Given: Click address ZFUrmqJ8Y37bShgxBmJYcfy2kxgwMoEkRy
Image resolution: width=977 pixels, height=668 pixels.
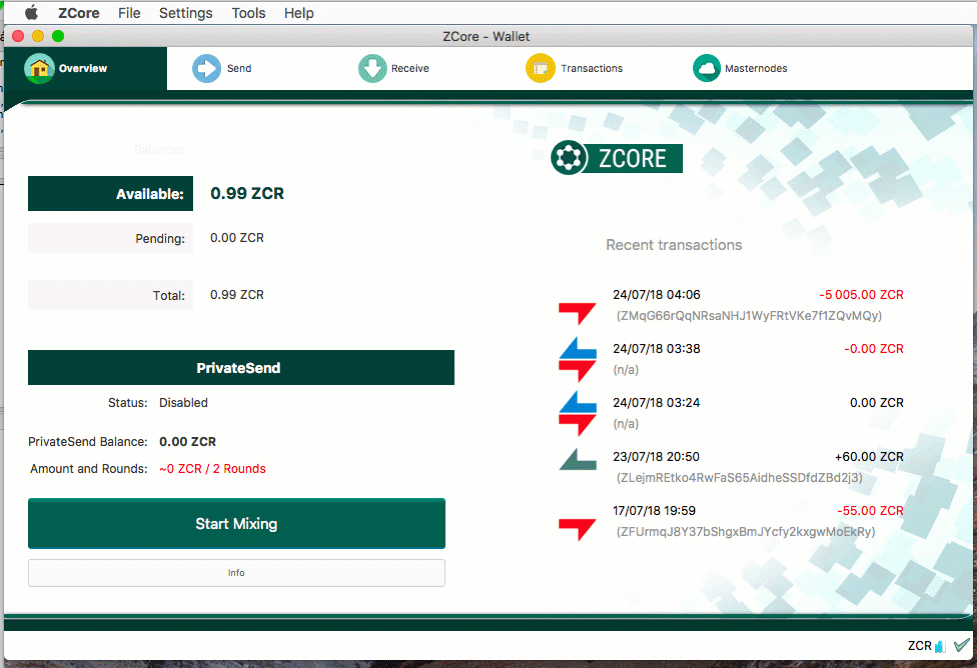Looking at the screenshot, I should [x=746, y=532].
